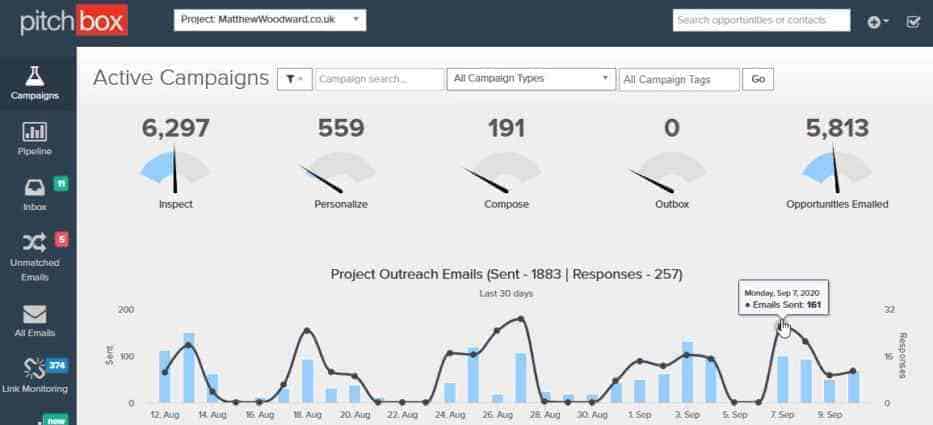Click the 7. Sep axis label

point(782,415)
